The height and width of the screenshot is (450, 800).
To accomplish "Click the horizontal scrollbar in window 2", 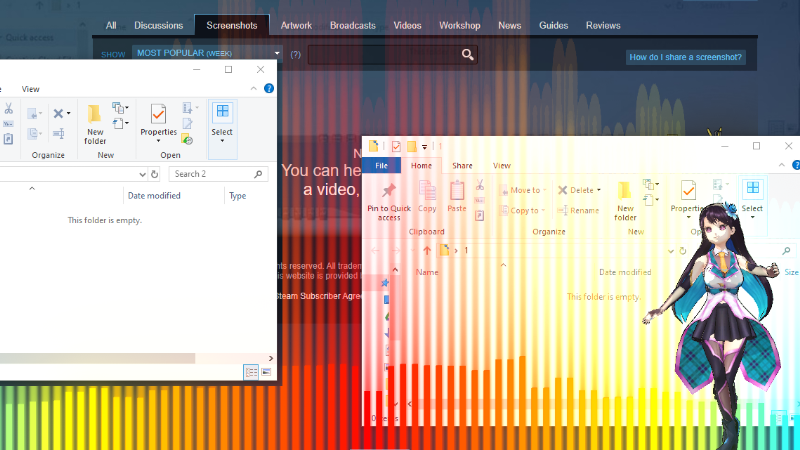I will tap(97, 359).
